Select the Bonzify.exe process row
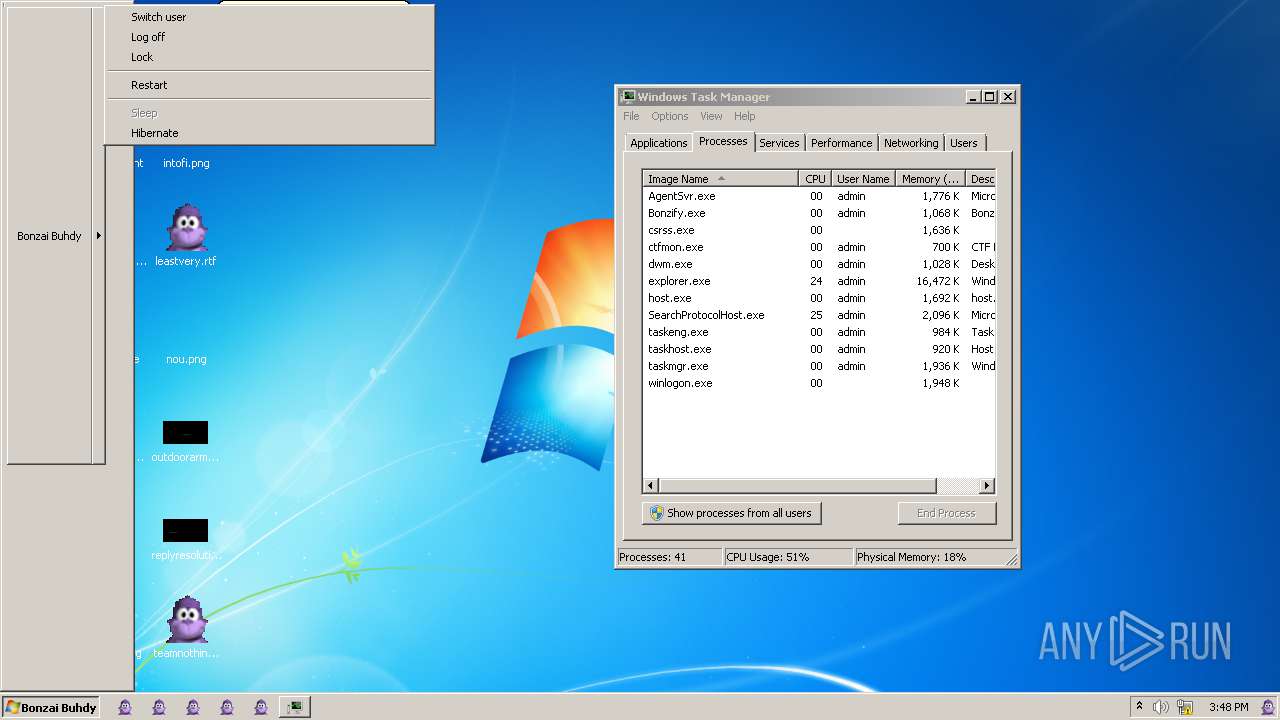 click(x=819, y=213)
